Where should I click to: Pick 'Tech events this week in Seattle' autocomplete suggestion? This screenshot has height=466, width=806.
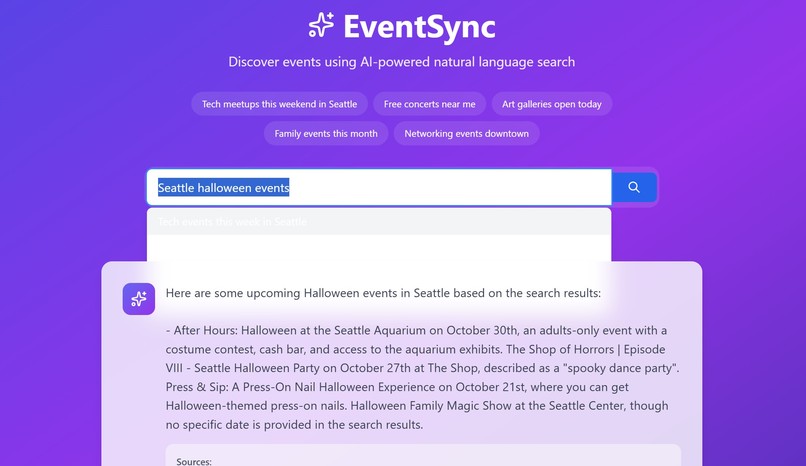(x=379, y=221)
